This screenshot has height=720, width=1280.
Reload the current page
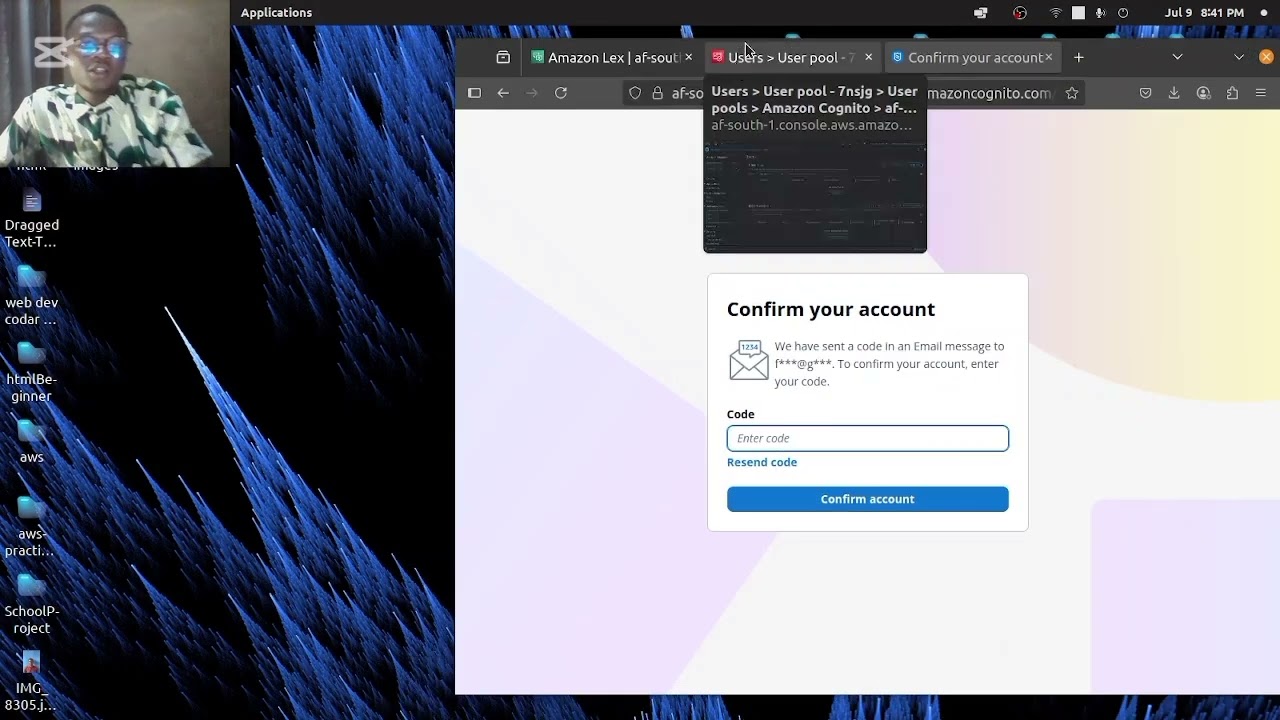pos(561,93)
